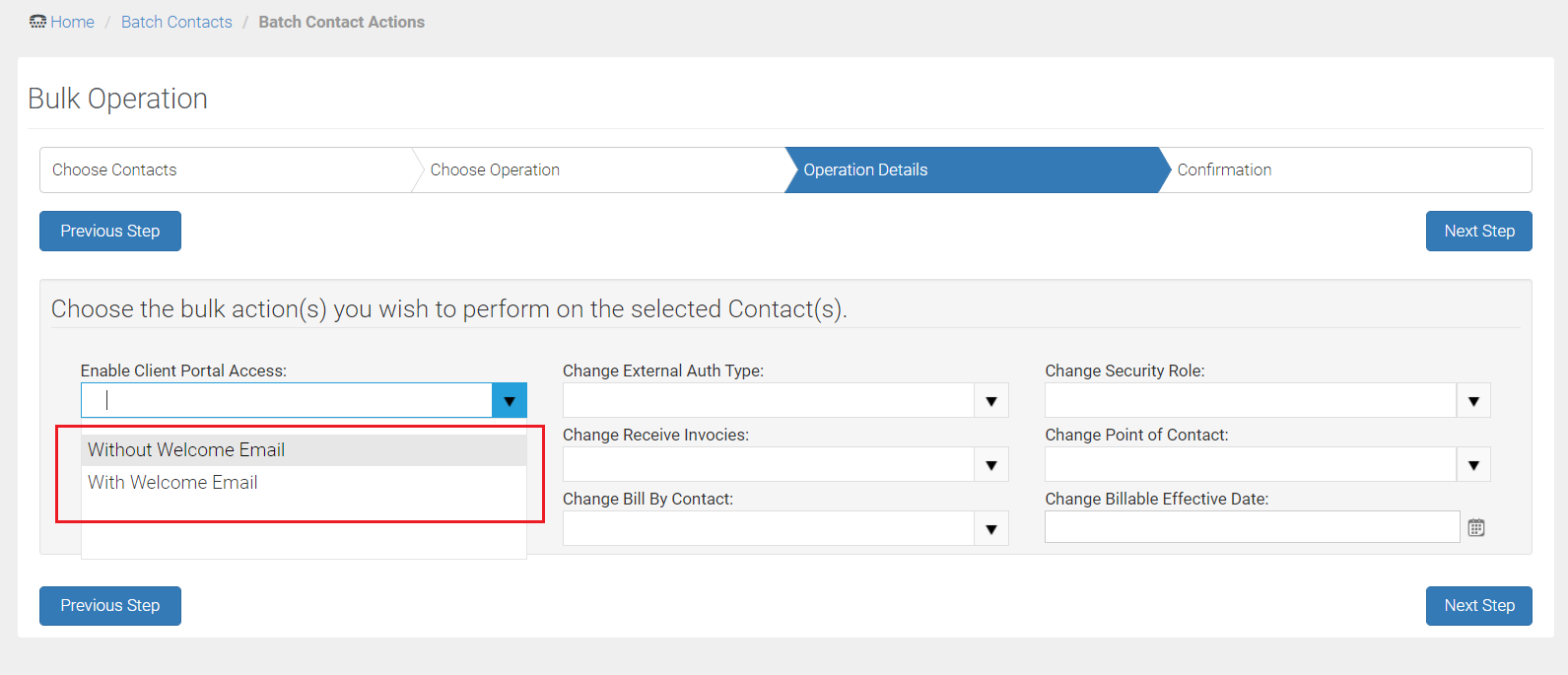
Task: Jump to the Confirmation step
Action: point(1224,170)
